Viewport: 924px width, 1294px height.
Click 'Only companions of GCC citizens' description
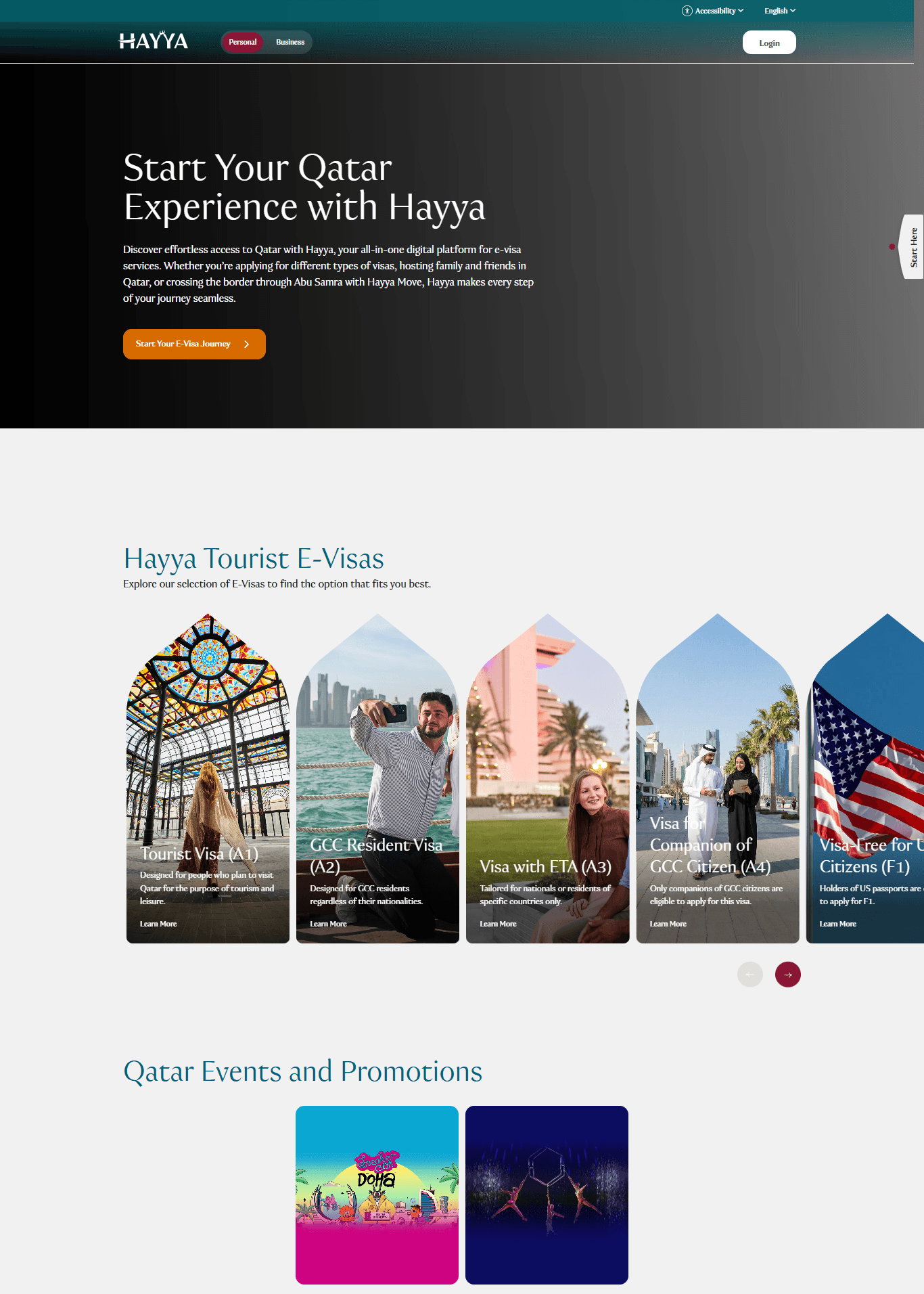pos(716,895)
